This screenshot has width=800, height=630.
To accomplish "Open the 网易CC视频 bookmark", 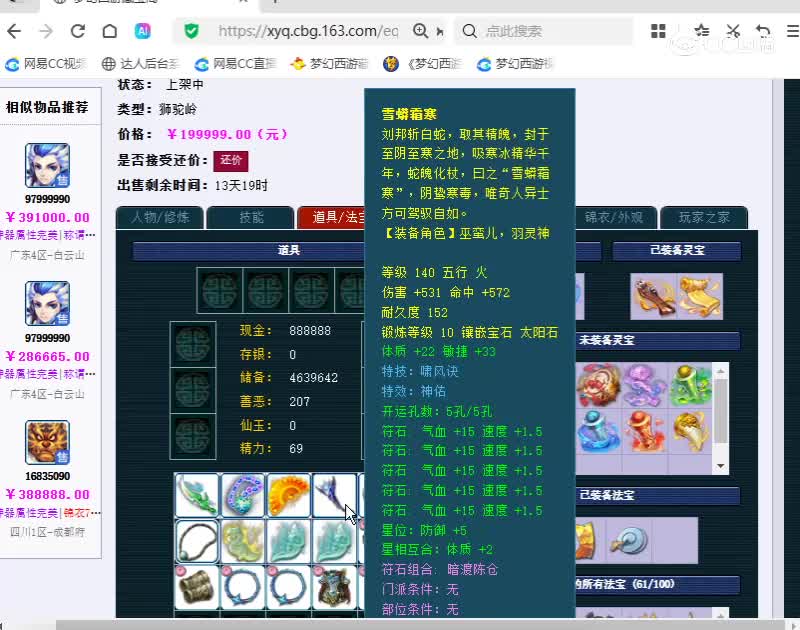I will click(x=46, y=64).
